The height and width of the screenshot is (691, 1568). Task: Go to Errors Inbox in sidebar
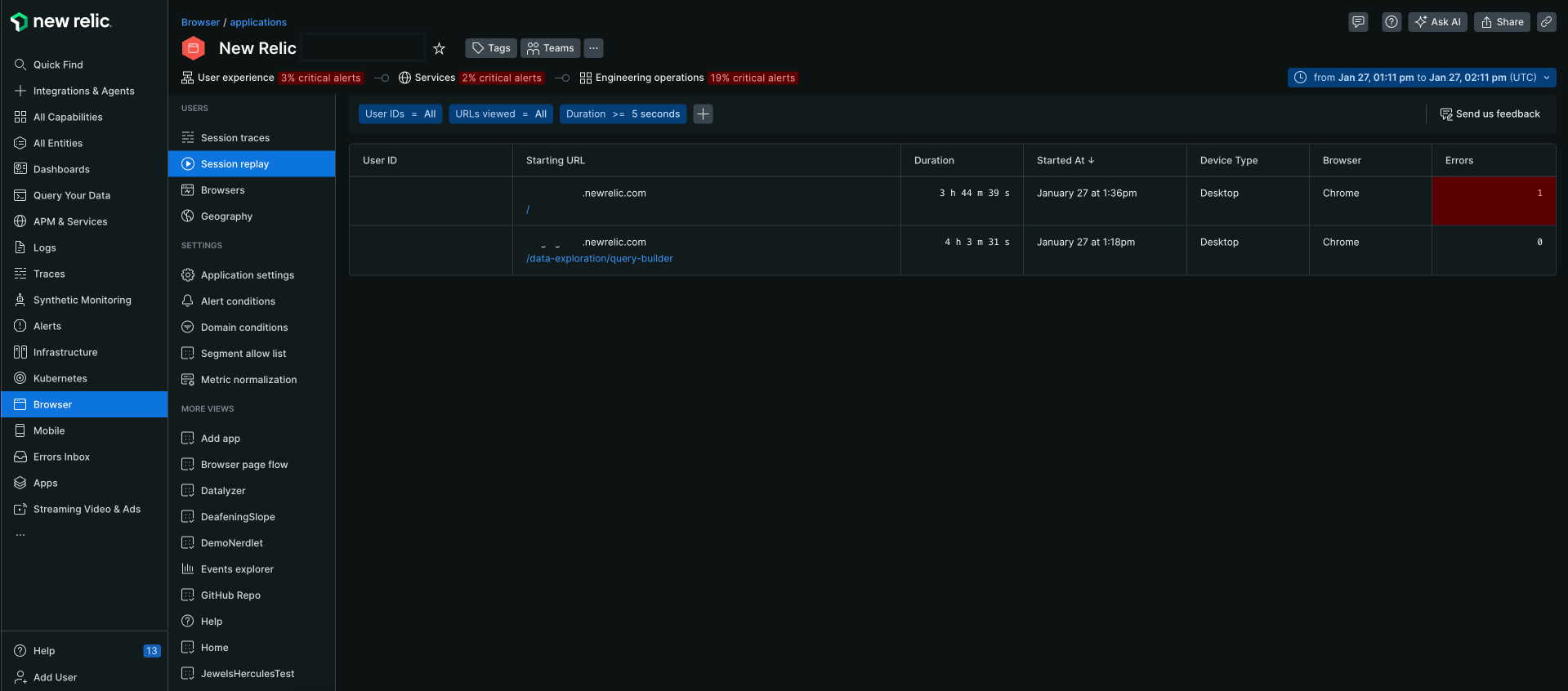[x=61, y=457]
